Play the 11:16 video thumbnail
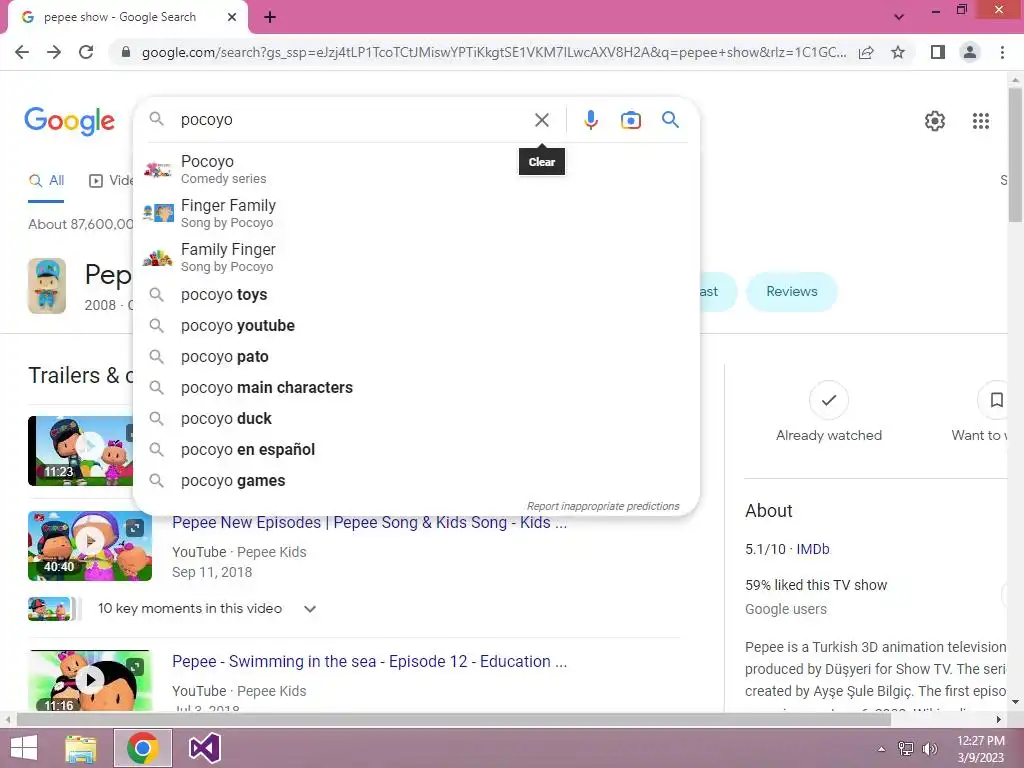Image resolution: width=1024 pixels, height=768 pixels. 90,680
